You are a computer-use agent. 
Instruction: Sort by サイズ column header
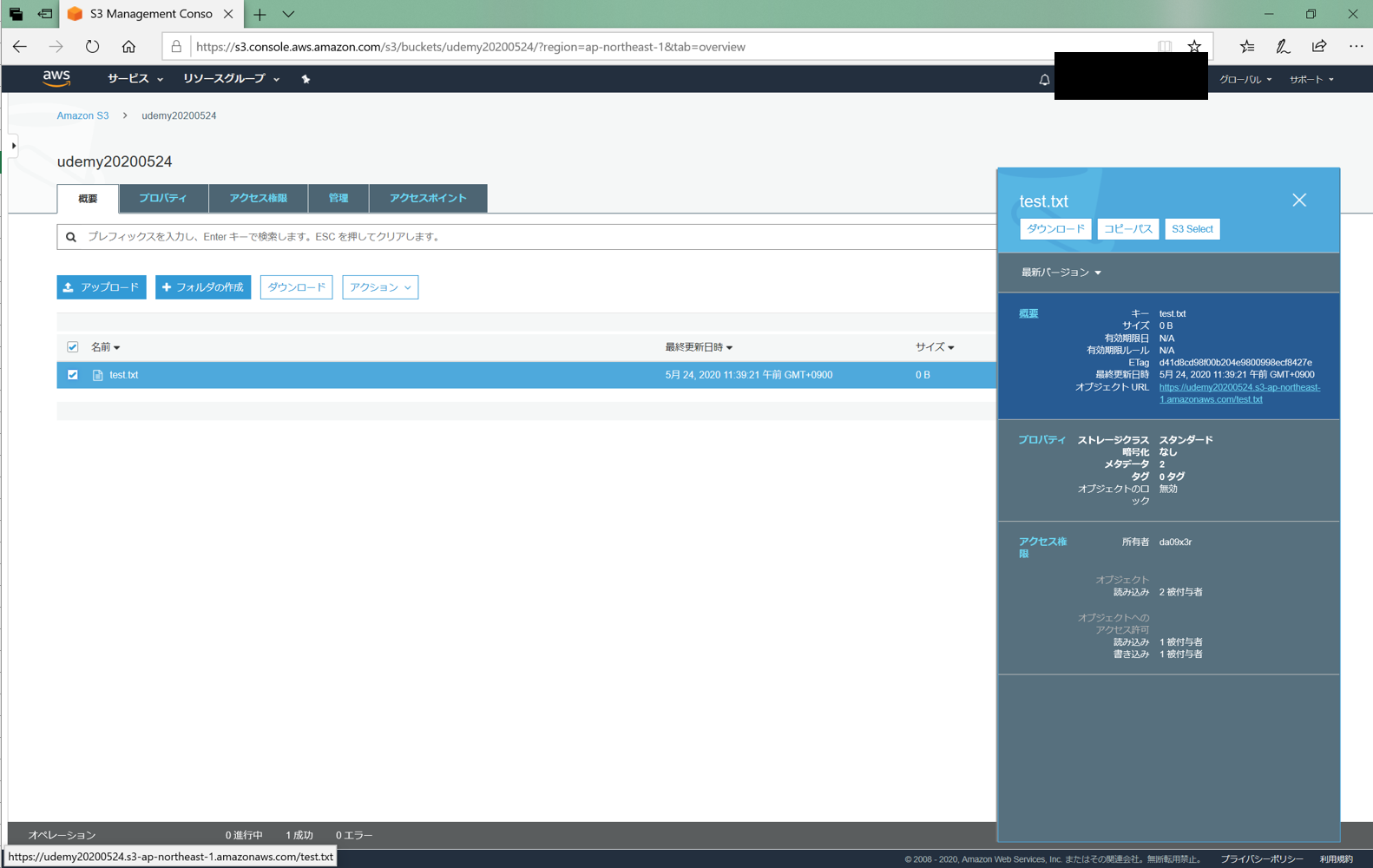pos(935,347)
